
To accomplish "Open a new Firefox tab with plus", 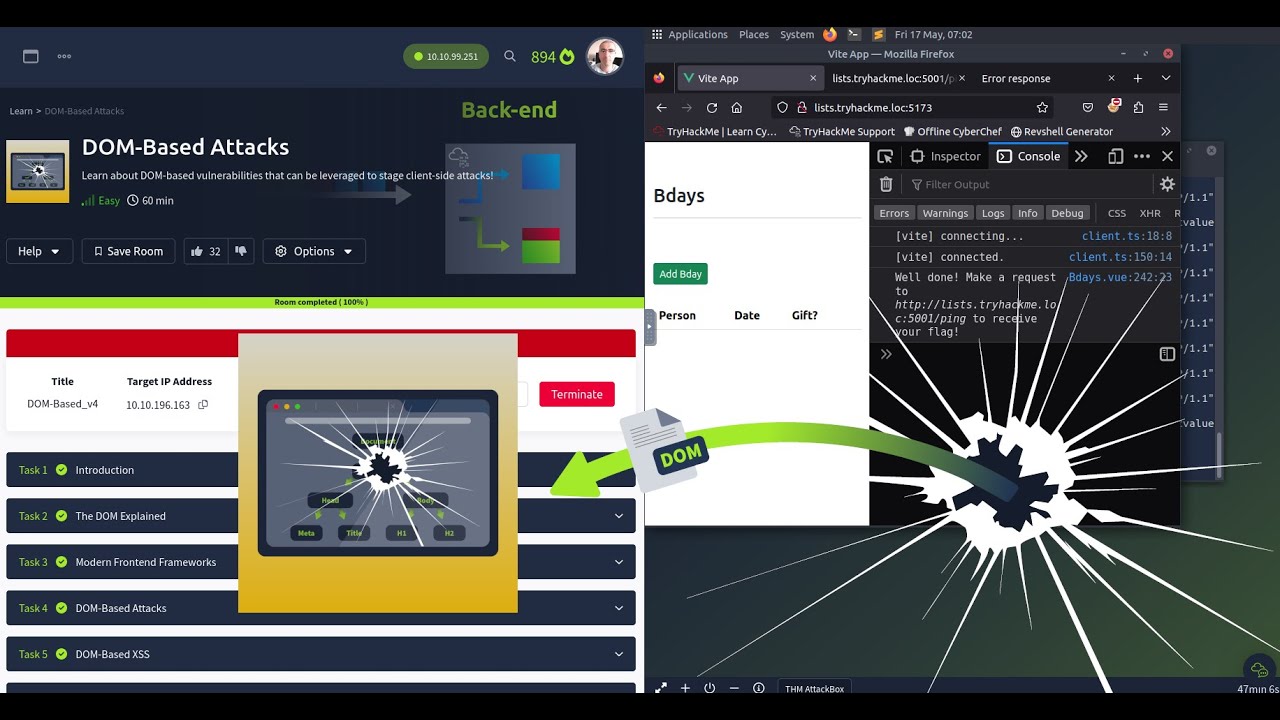I will (1138, 78).
